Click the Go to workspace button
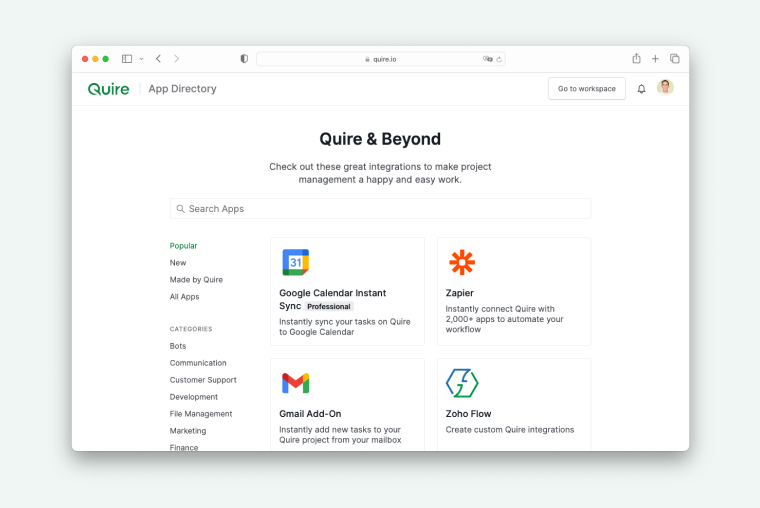 (587, 89)
